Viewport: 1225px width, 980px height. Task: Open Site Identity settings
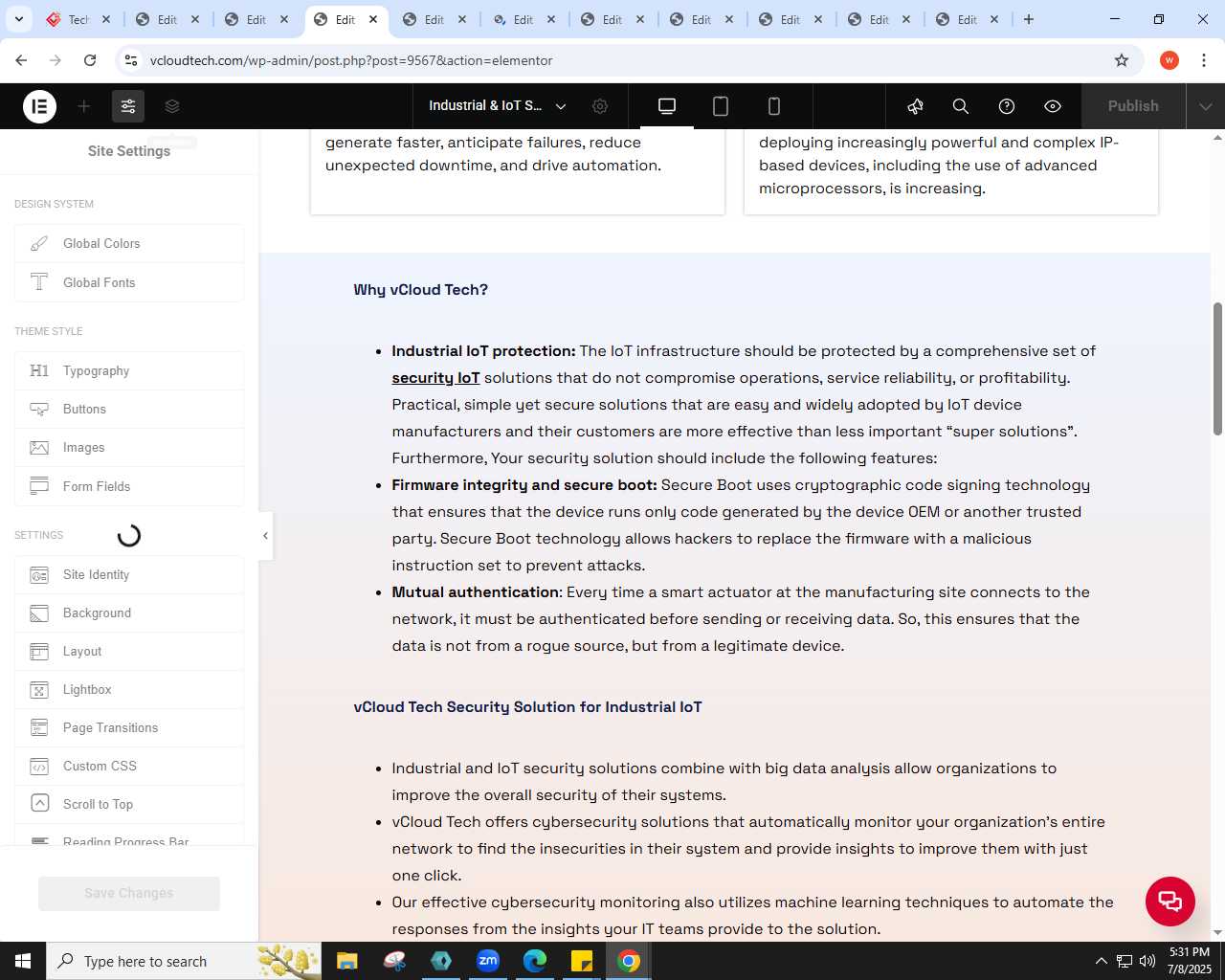tap(129, 574)
